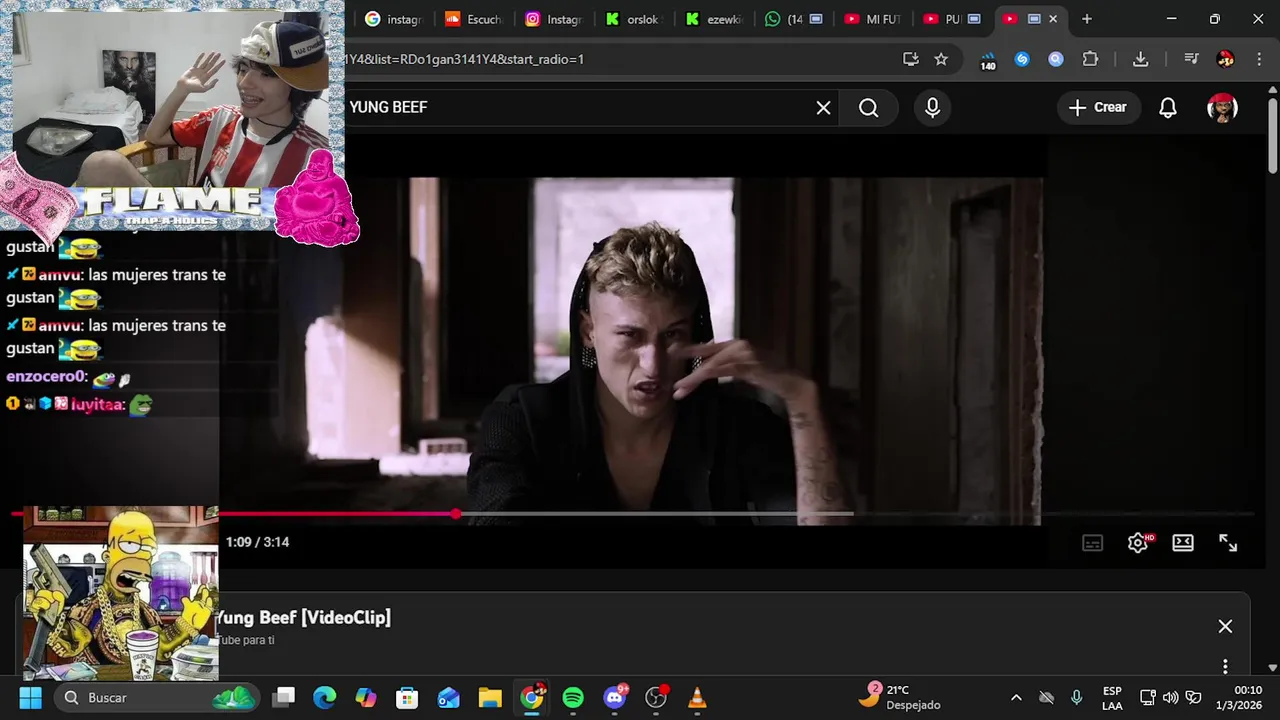Open Spotify from the taskbar
This screenshot has width=1280, height=720.
coord(573,698)
